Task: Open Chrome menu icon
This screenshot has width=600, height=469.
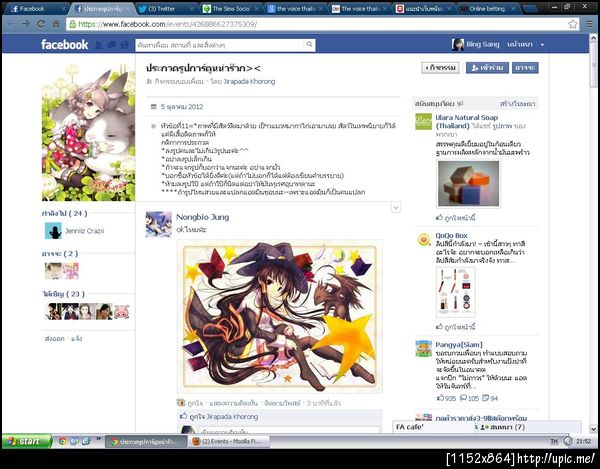Action: coord(590,24)
